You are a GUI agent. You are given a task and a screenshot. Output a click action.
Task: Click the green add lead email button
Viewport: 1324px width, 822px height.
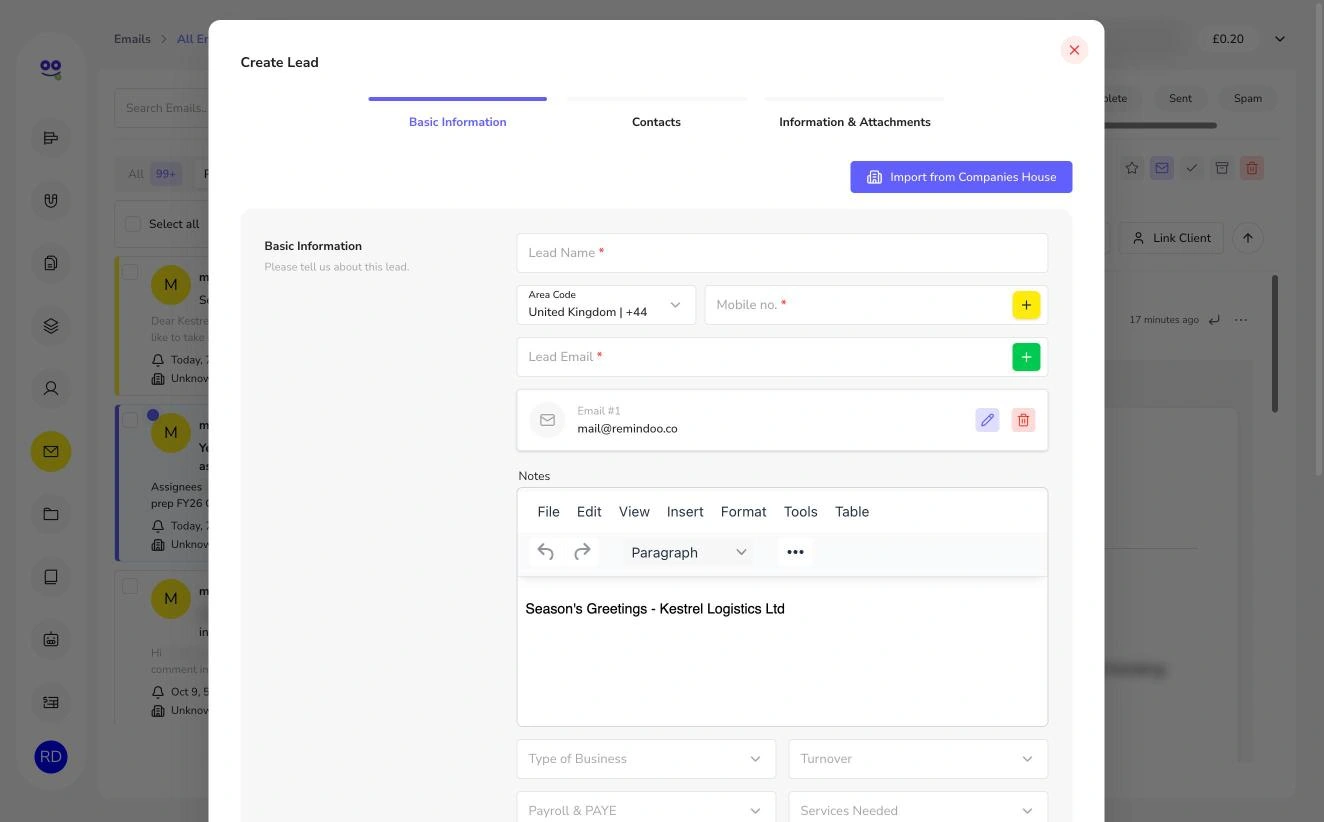point(1026,357)
